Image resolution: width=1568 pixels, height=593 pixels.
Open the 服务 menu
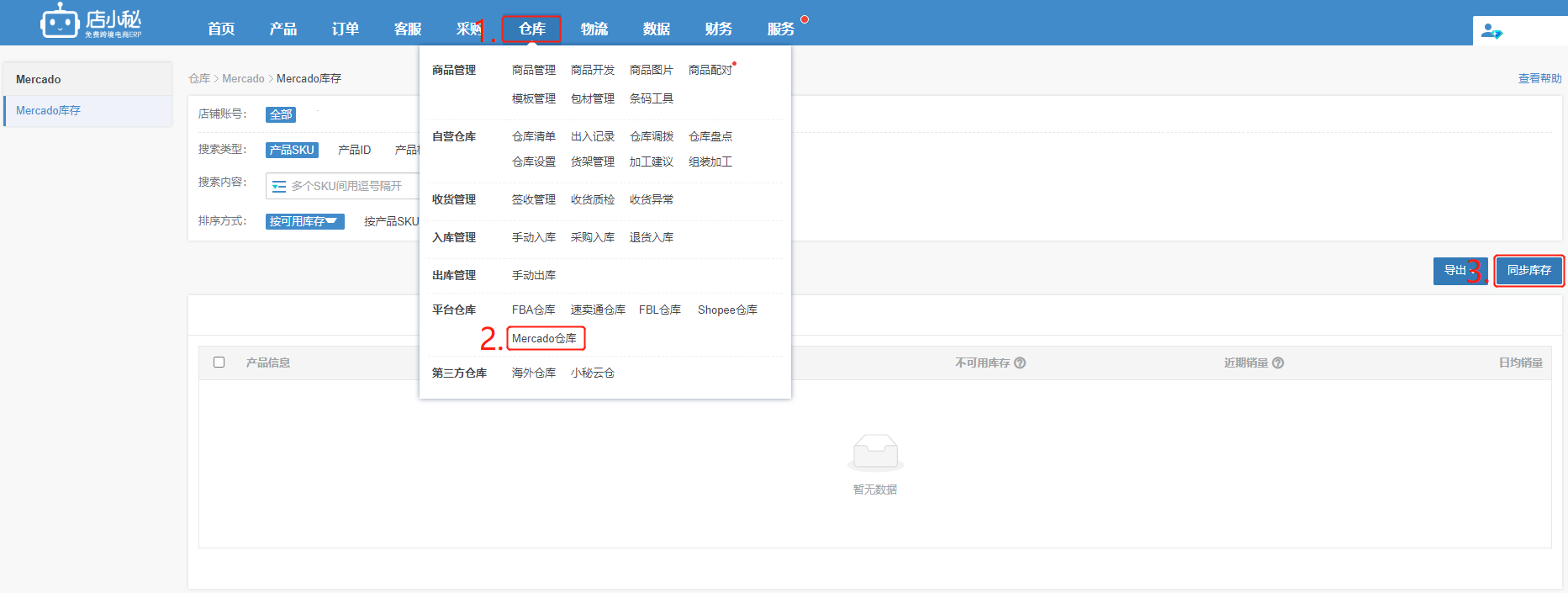pyautogui.click(x=781, y=29)
